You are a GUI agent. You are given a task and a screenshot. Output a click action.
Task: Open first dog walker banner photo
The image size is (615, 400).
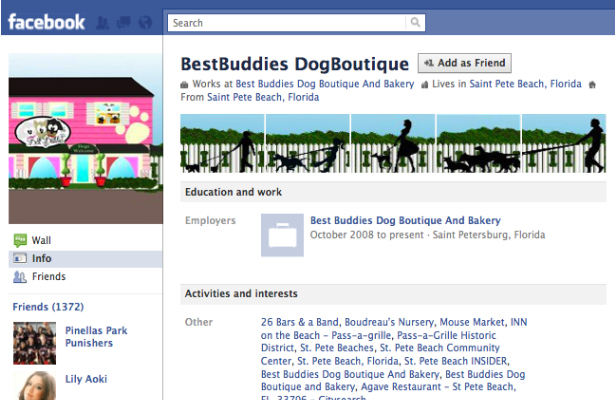tap(222, 144)
